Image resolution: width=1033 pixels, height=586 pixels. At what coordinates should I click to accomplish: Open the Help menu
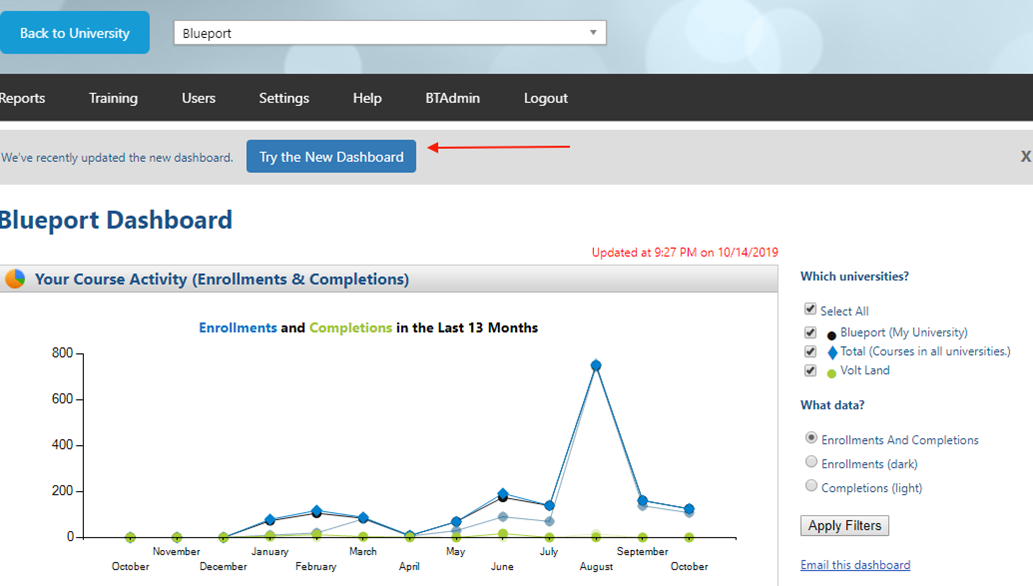367,98
